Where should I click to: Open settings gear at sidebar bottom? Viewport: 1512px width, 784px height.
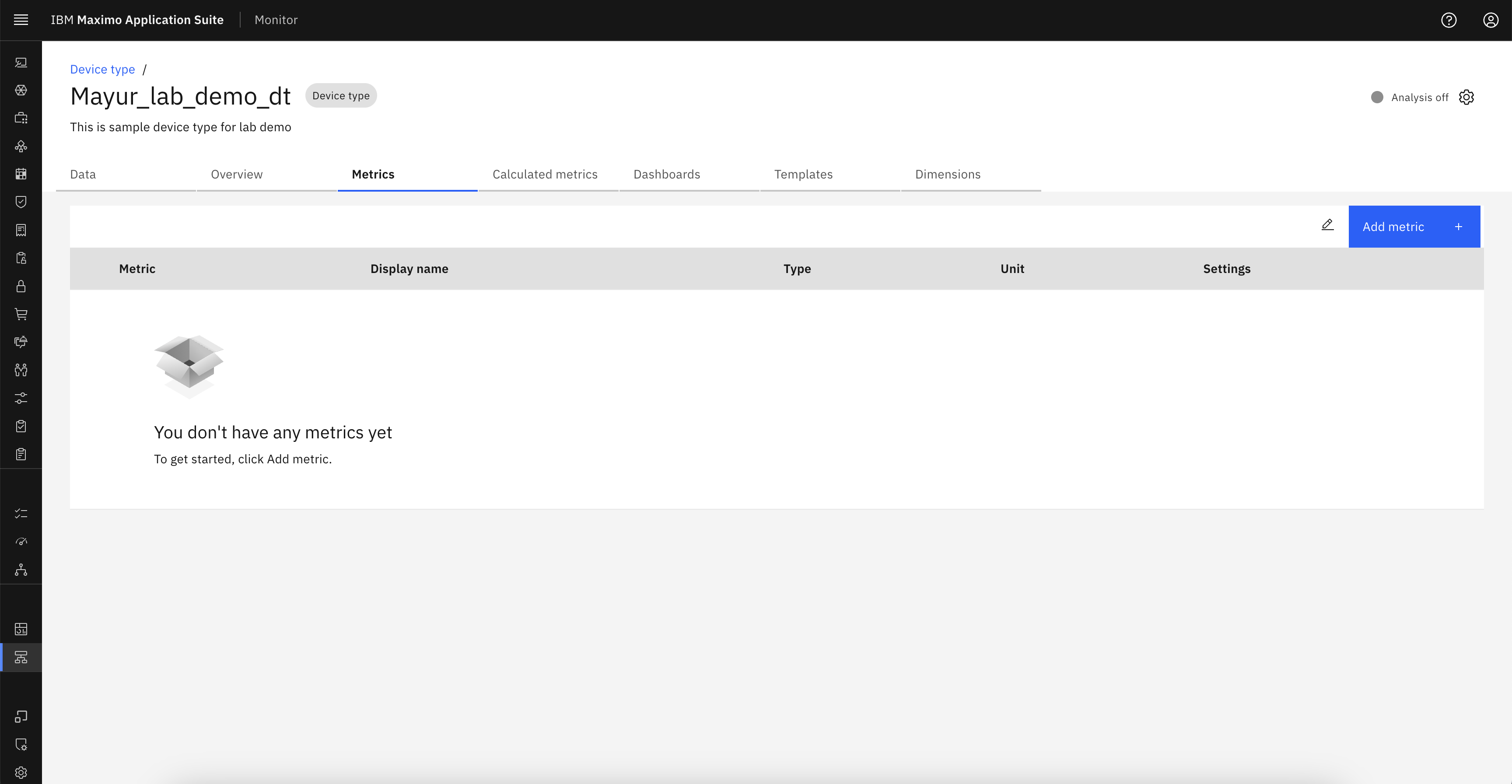tap(21, 772)
